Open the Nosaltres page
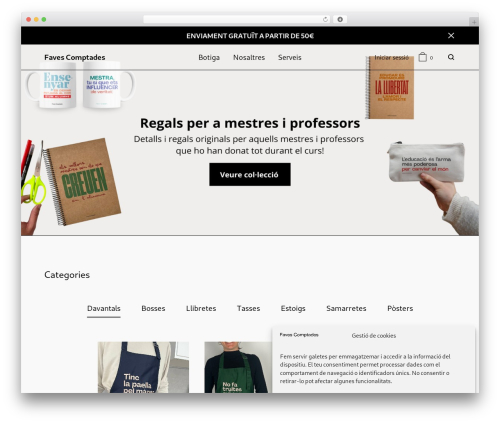The width and height of the screenshot is (500, 423). tap(249, 57)
